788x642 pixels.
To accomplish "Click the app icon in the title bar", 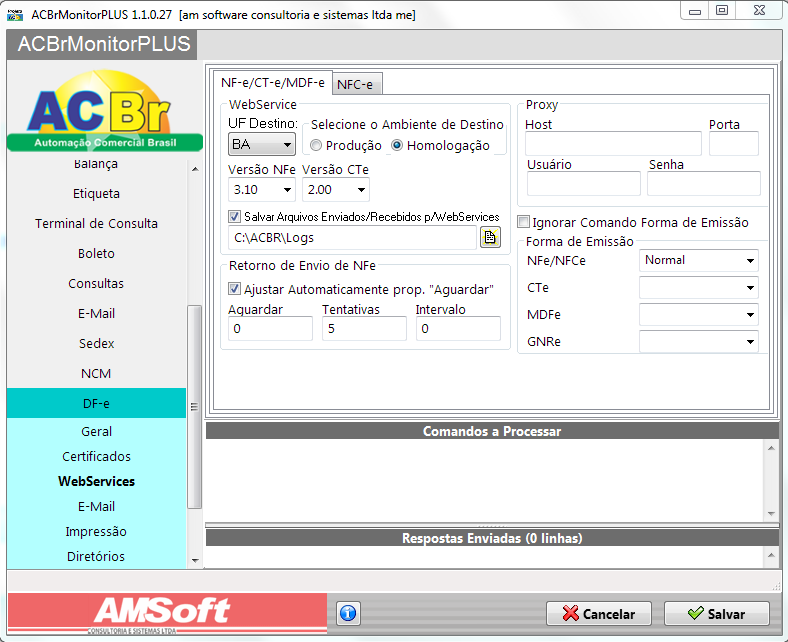I will (15, 15).
